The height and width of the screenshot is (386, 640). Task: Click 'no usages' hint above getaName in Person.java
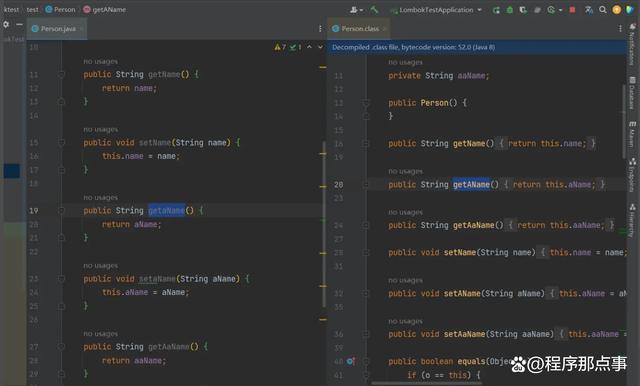click(x=100, y=198)
